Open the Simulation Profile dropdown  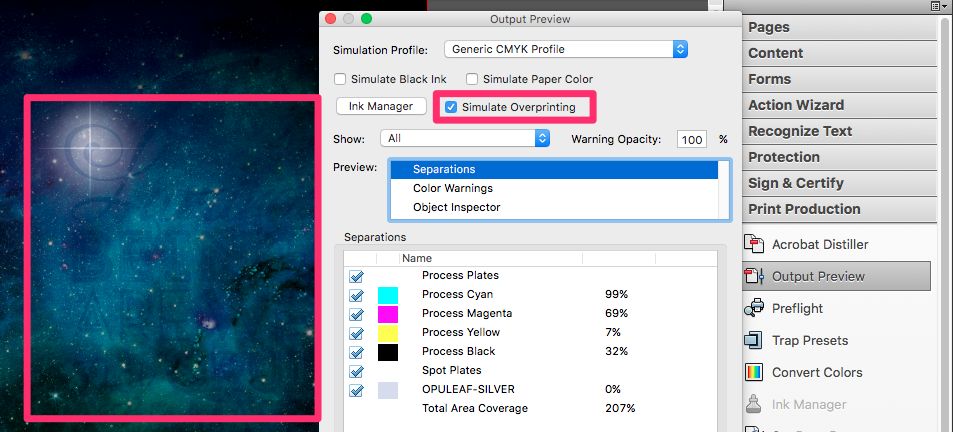click(565, 49)
